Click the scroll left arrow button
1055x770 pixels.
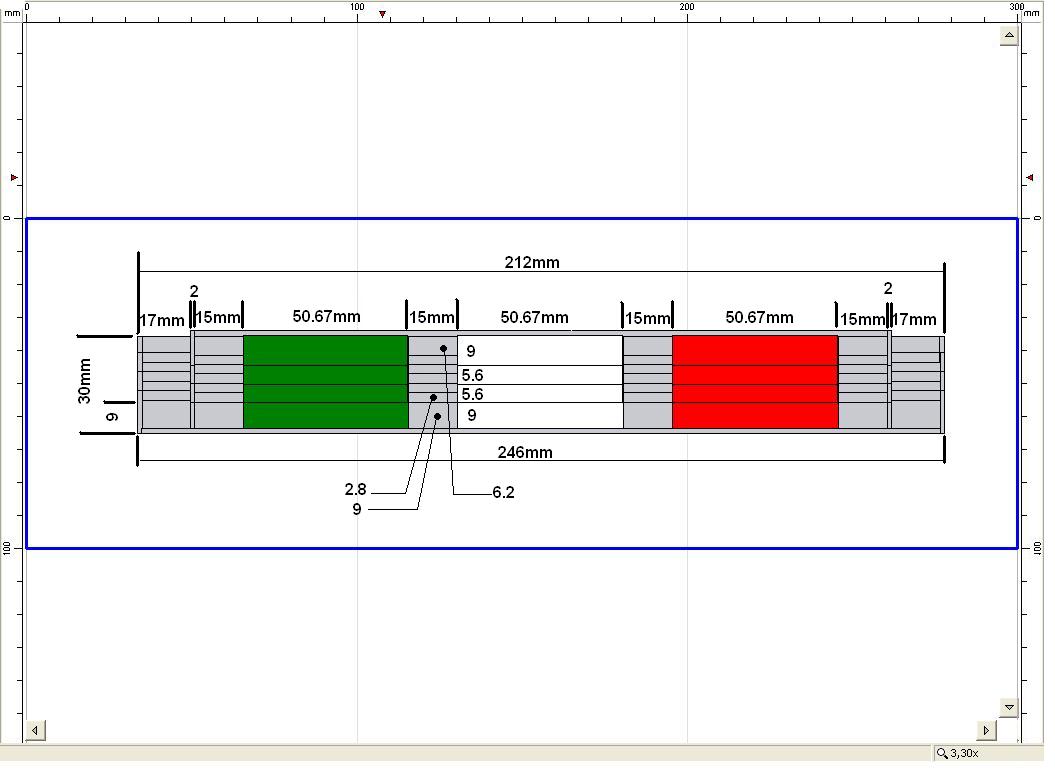click(36, 730)
